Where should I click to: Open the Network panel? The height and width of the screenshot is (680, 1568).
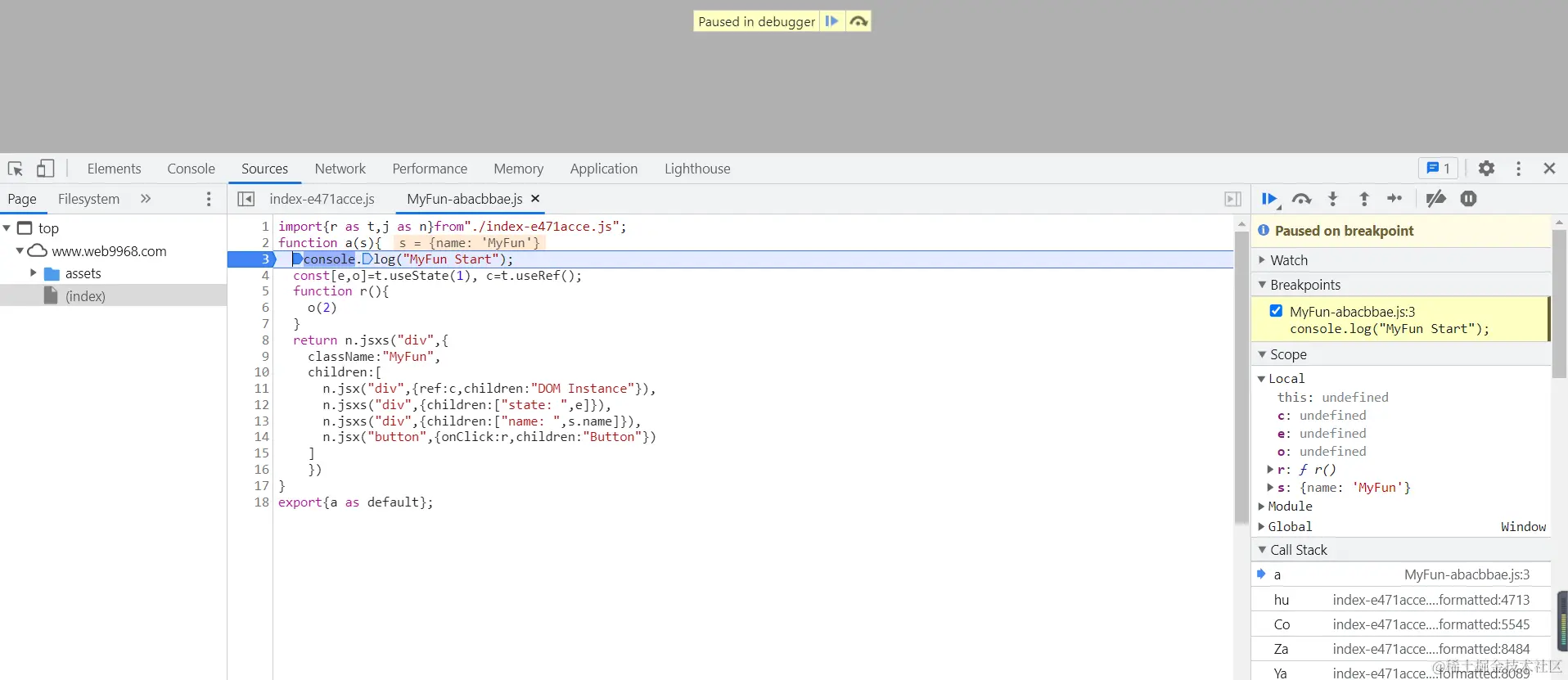pyautogui.click(x=340, y=169)
